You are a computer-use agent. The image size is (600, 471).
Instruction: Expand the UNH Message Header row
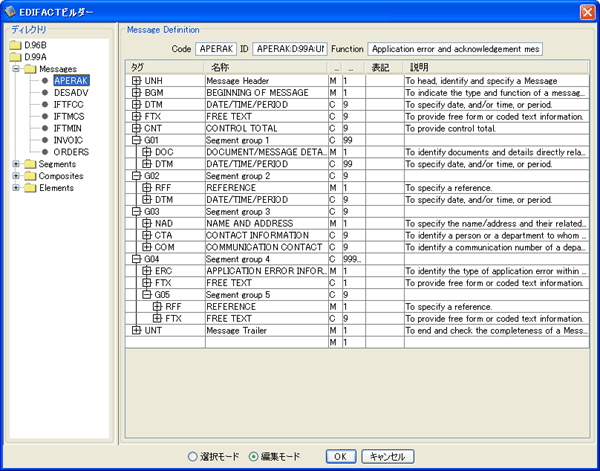click(136, 80)
